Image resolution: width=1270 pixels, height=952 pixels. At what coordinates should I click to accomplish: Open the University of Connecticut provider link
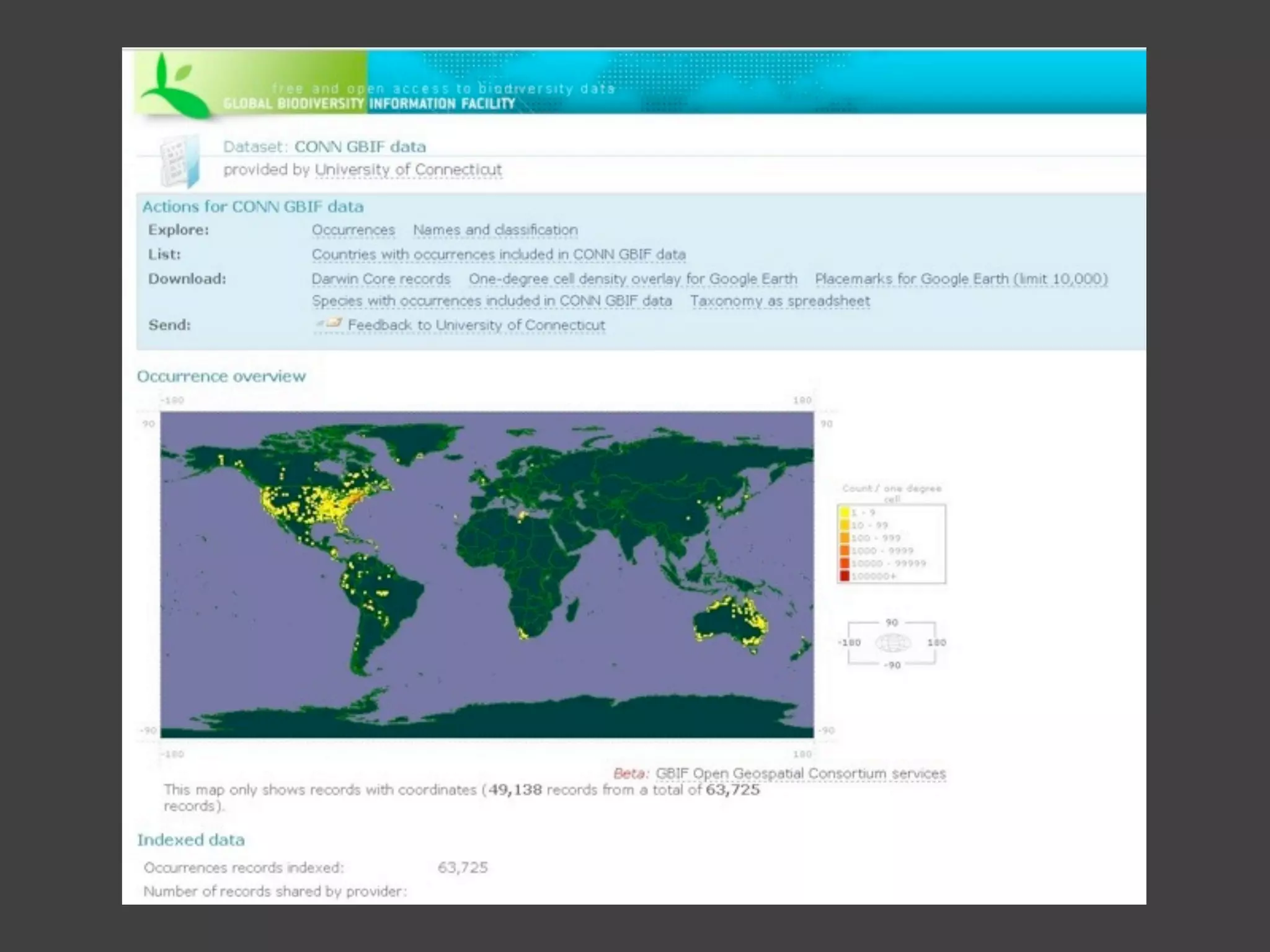[x=408, y=170]
